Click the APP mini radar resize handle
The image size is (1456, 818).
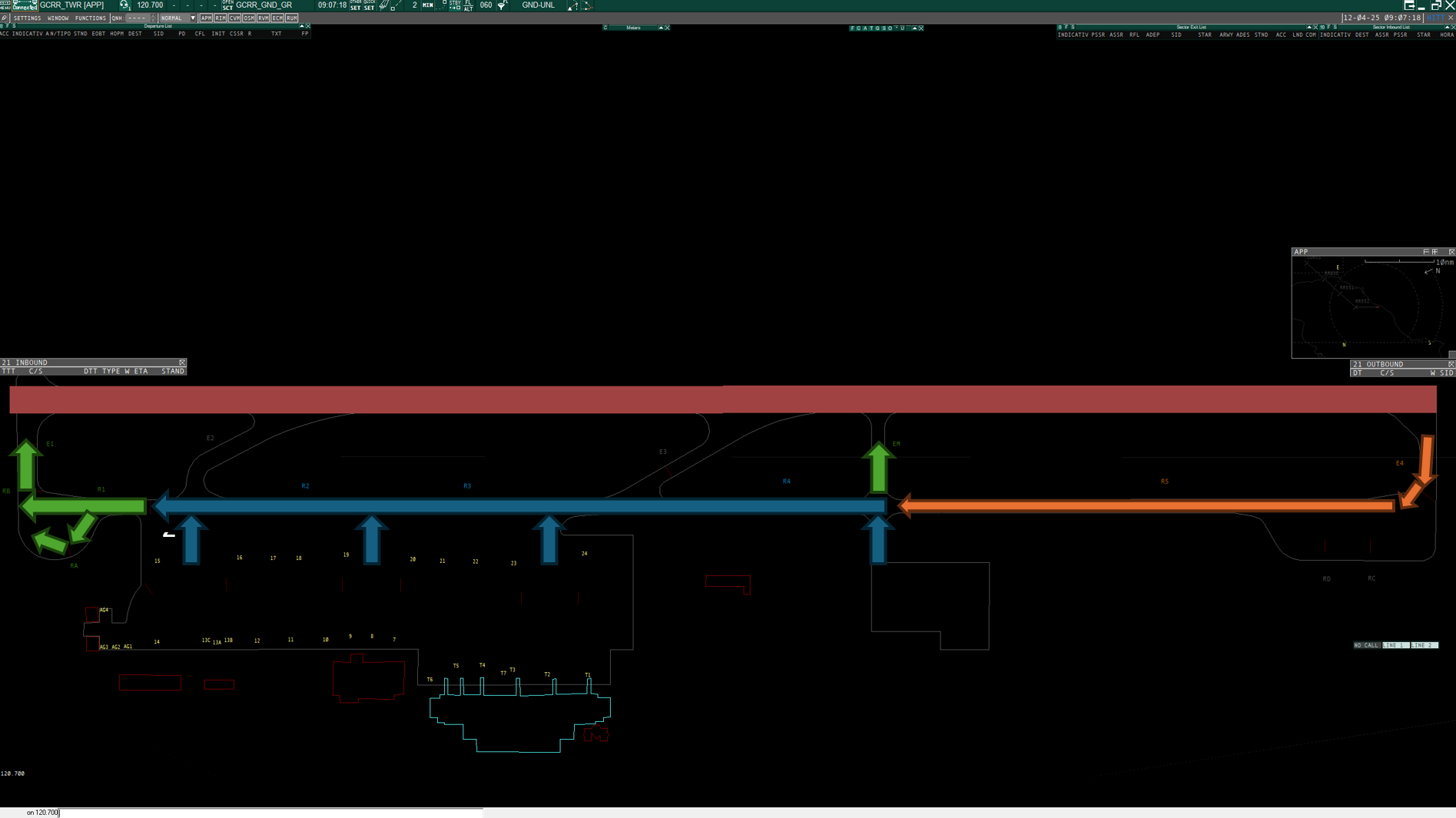coord(1452,355)
